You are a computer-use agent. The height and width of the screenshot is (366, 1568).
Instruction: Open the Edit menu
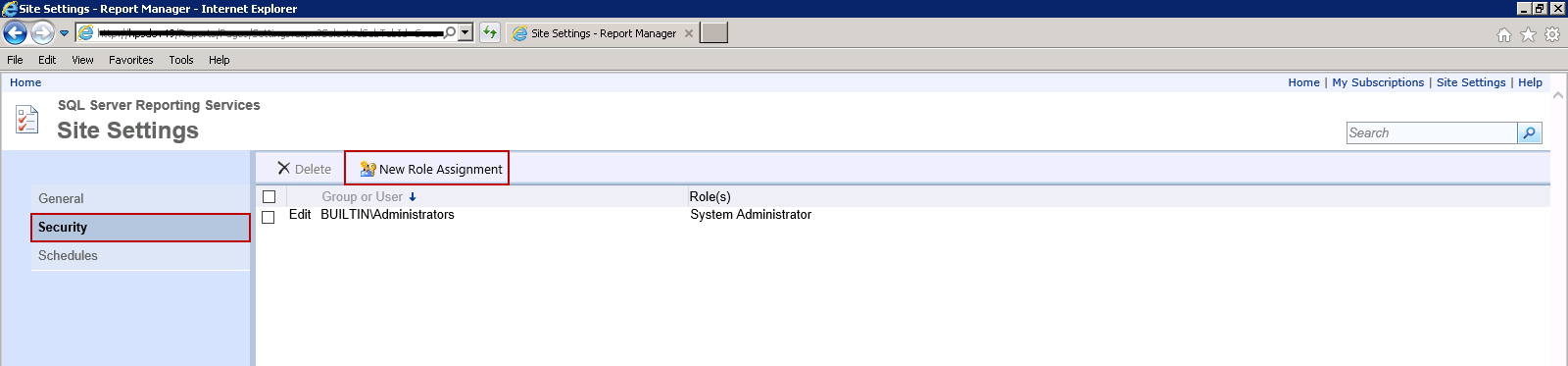pyautogui.click(x=47, y=60)
